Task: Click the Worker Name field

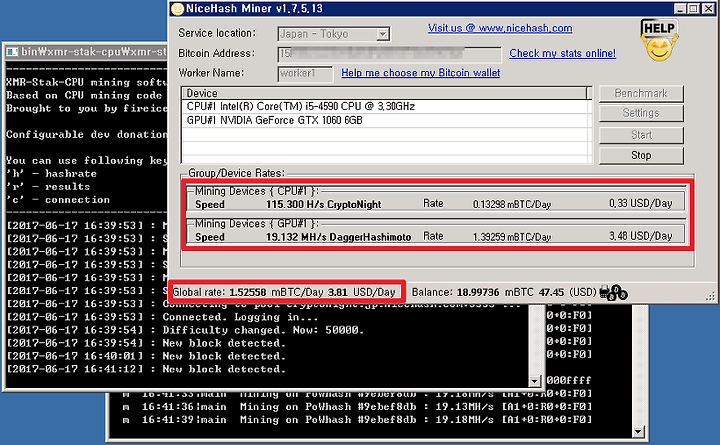Action: (305, 73)
